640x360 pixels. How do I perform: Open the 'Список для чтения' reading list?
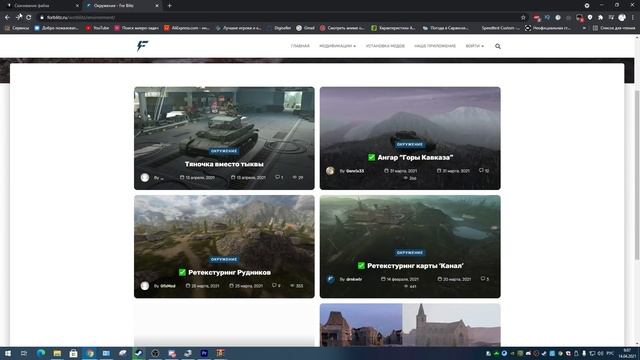pyautogui.click(x=614, y=28)
